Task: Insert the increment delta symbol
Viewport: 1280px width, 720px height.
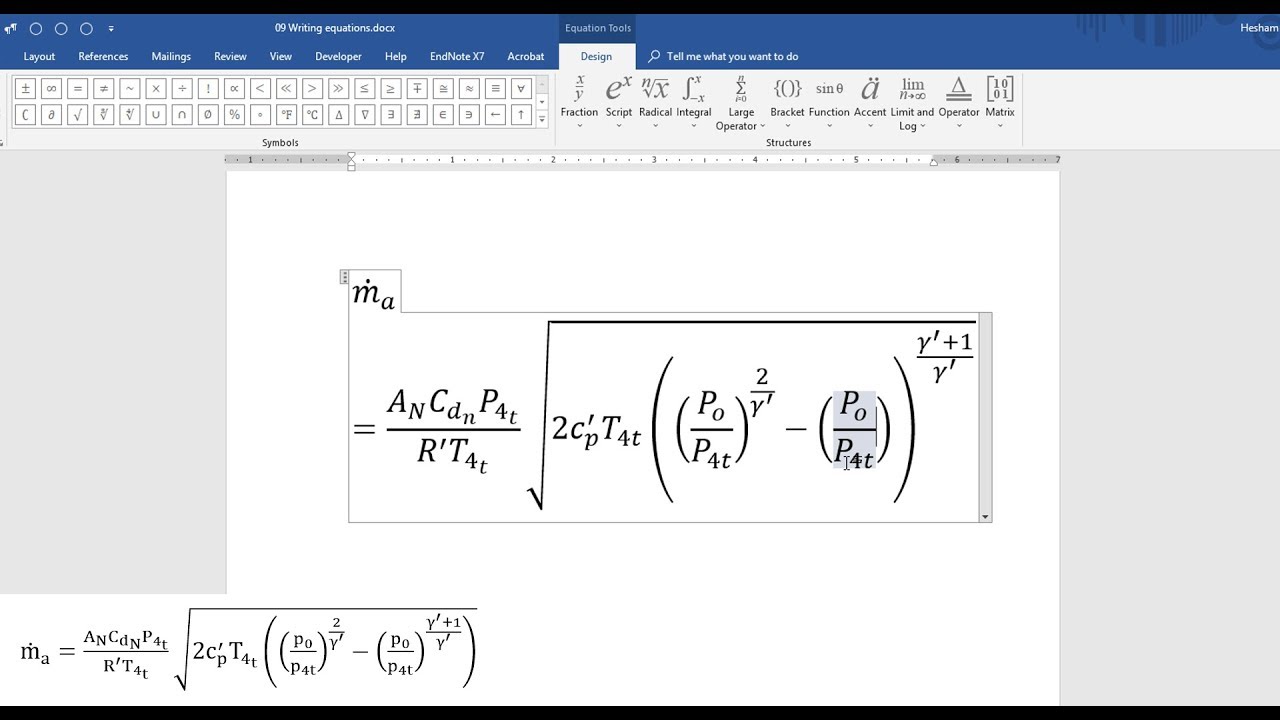Action: pyautogui.click(x=338, y=114)
